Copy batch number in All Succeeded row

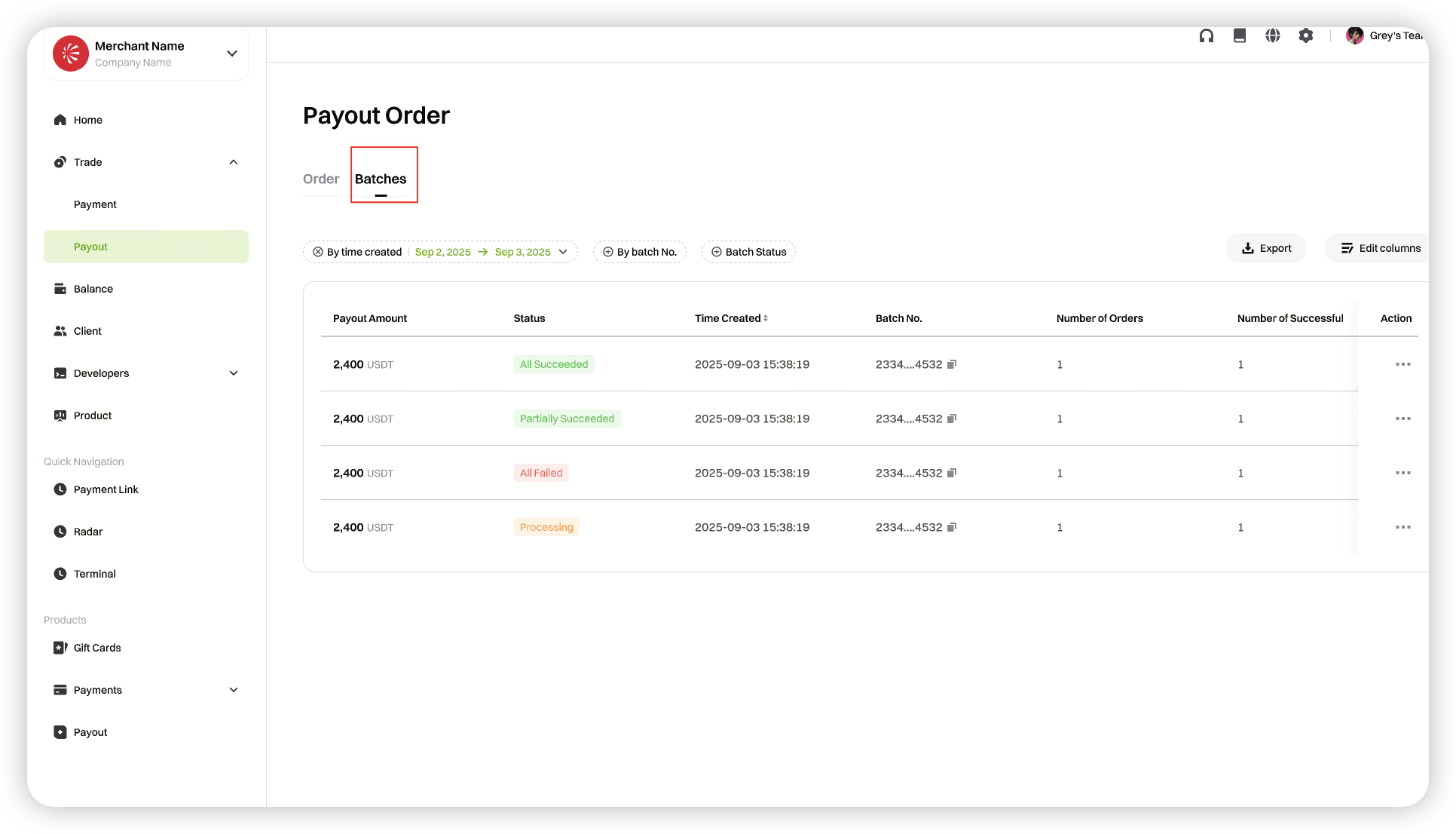pyautogui.click(x=952, y=364)
